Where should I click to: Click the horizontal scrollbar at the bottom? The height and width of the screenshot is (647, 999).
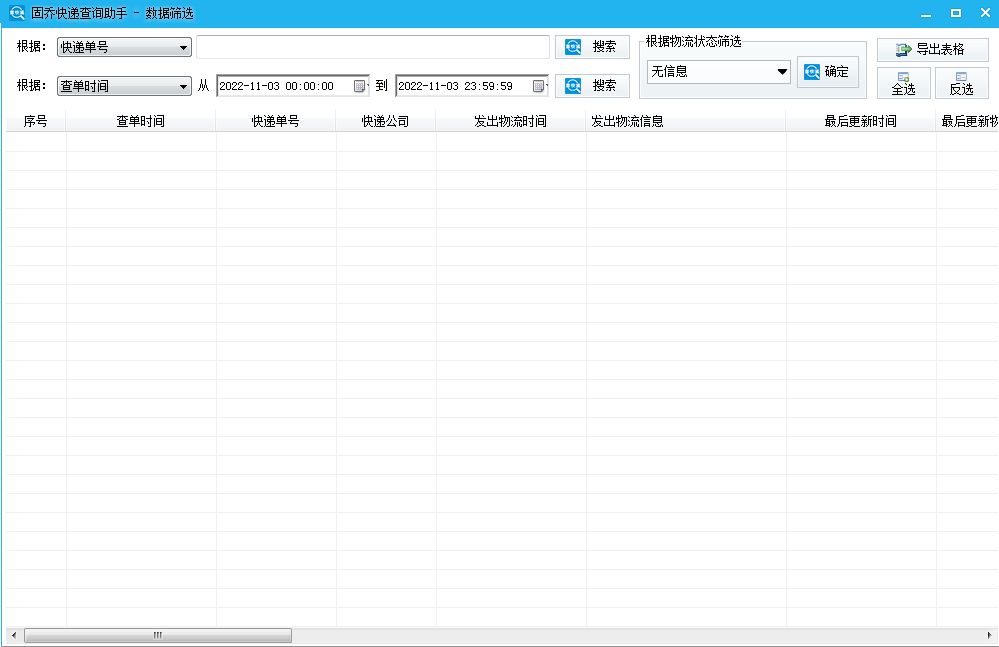click(157, 635)
